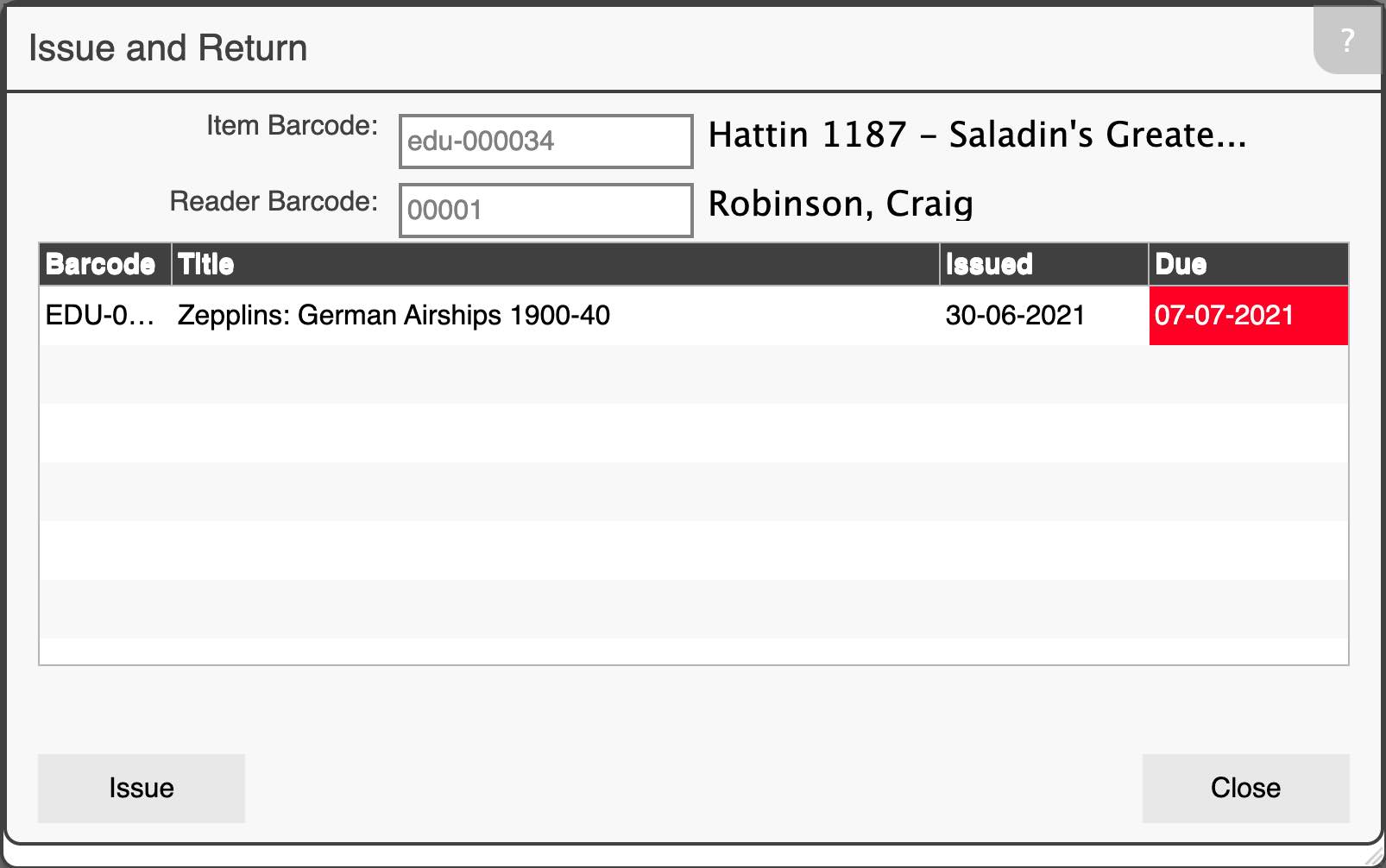Select the Zepplins: German Airships 1900-40 row
The width and height of the screenshot is (1386, 868).
[x=694, y=316]
